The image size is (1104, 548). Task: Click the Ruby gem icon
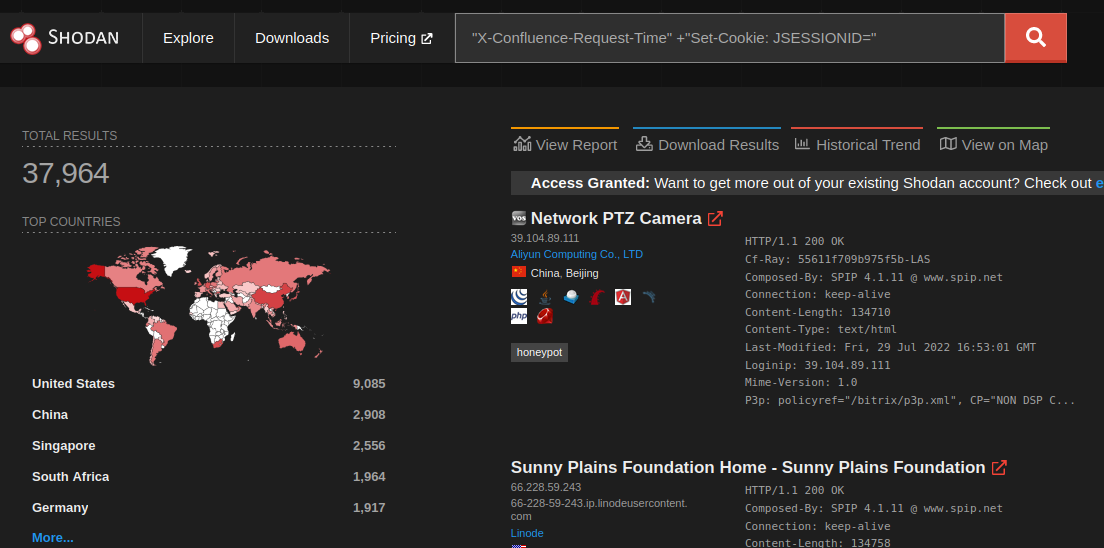pos(545,316)
